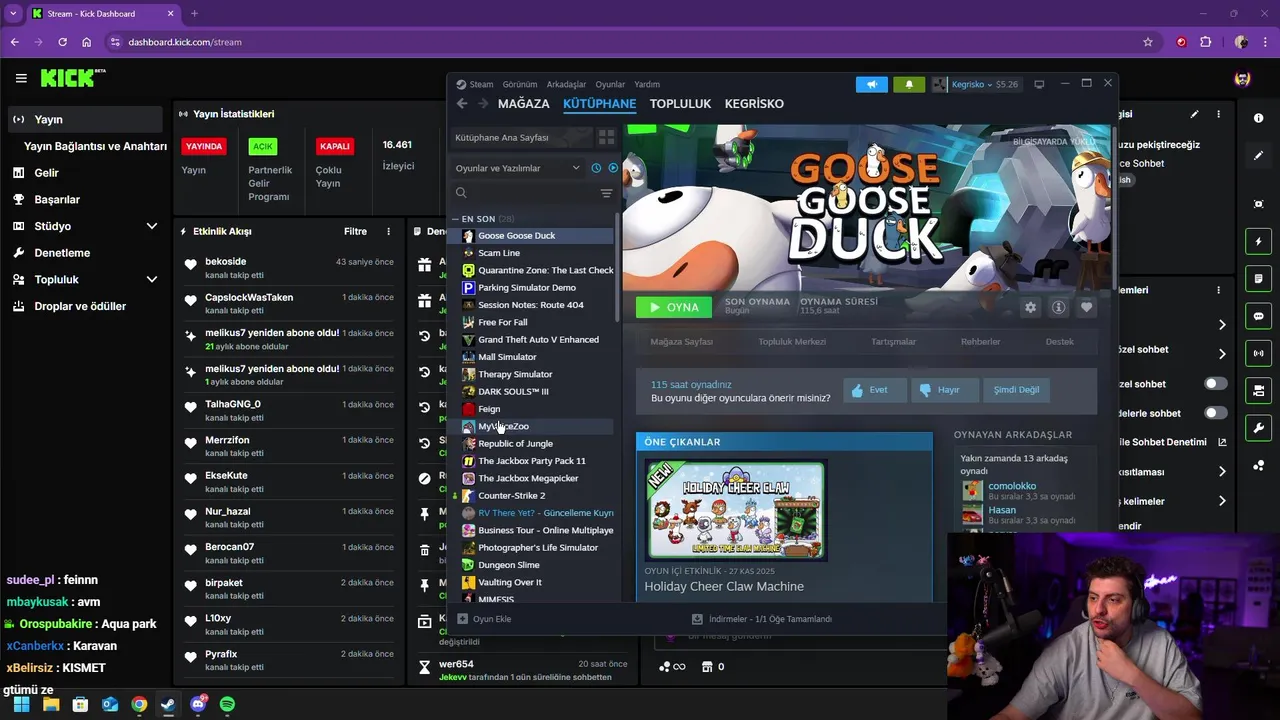The image size is (1280, 720).
Task: Click Evet recommendation button
Action: [875, 390]
